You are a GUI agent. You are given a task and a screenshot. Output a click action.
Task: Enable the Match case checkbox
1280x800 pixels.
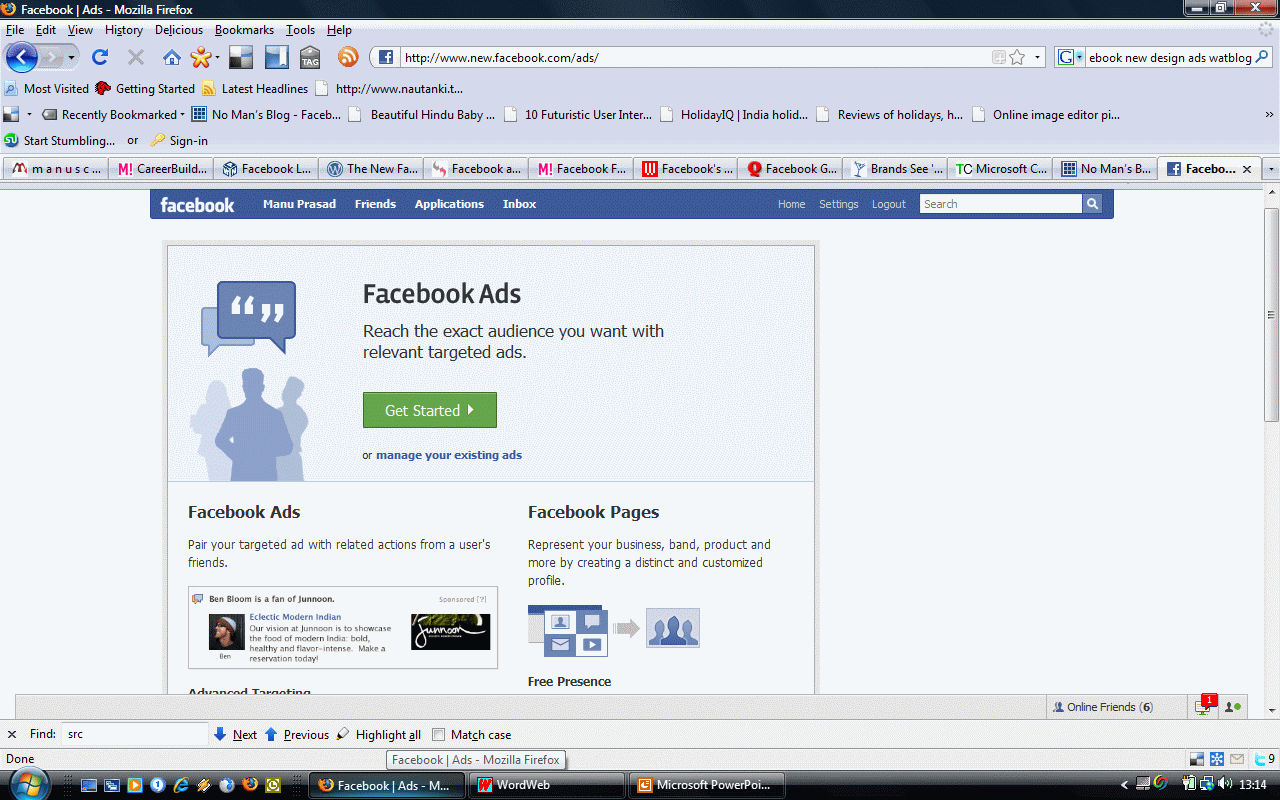tap(438, 734)
